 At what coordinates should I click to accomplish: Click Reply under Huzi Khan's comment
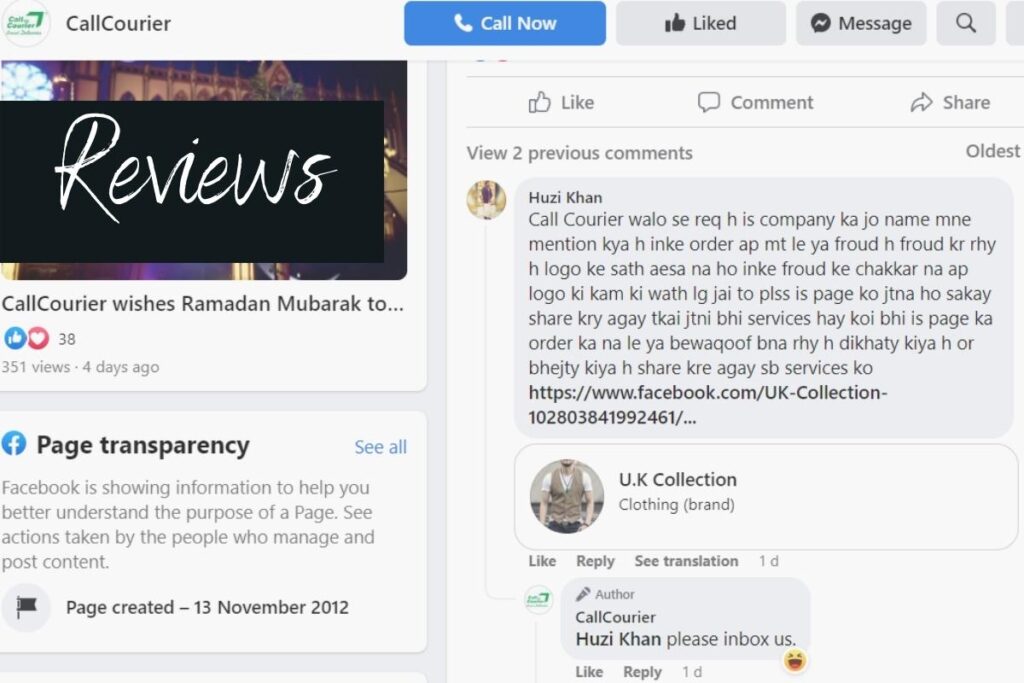point(595,561)
